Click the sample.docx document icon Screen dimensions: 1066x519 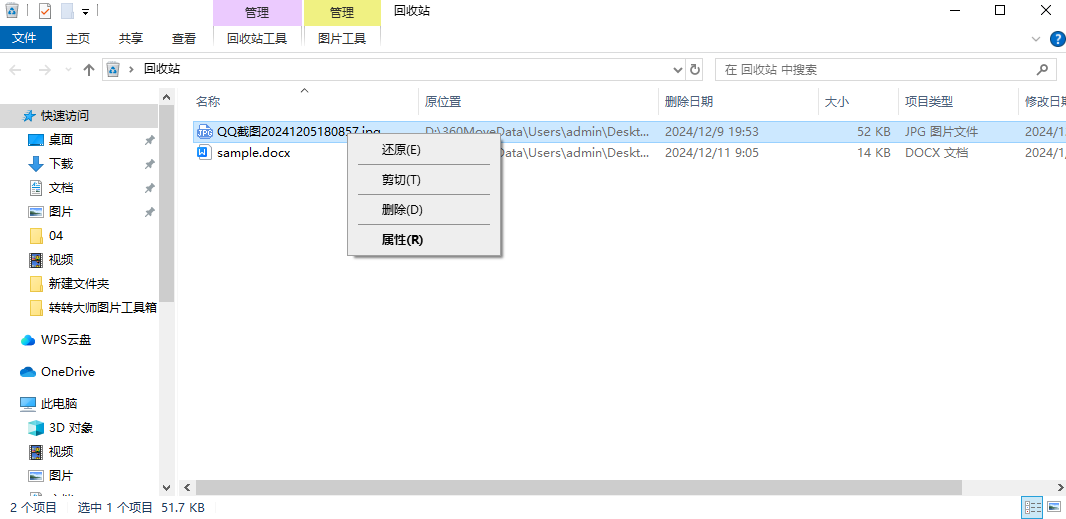coord(204,152)
